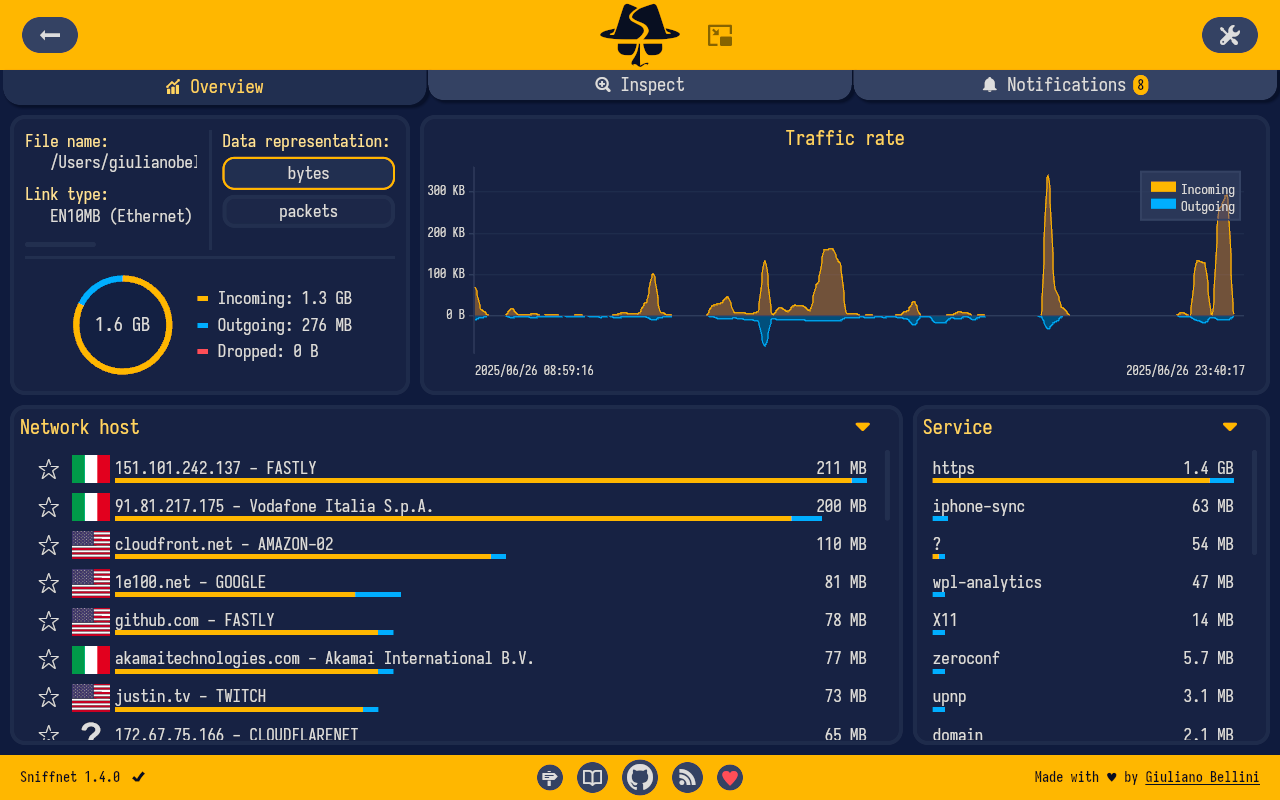Open the Service sort dropdown

coord(1229,426)
